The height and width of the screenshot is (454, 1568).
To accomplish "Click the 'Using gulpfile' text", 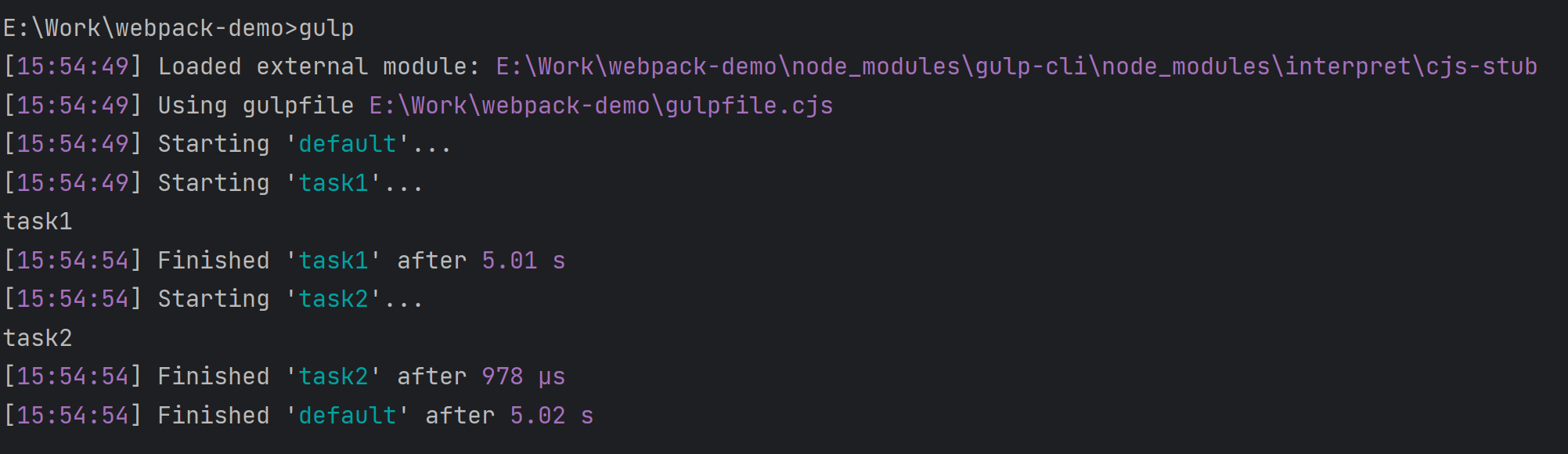I will tap(255, 106).
